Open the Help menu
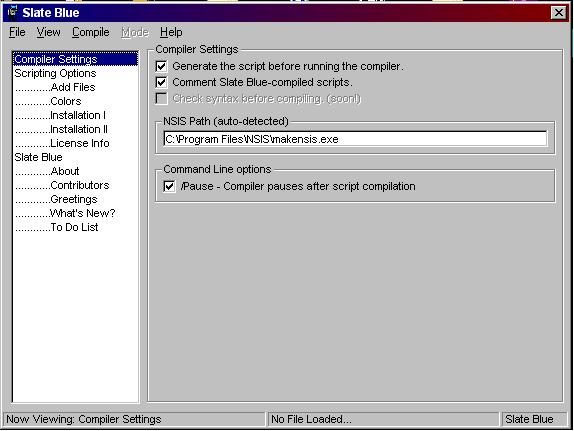Image resolution: width=574 pixels, height=431 pixels. (x=171, y=32)
